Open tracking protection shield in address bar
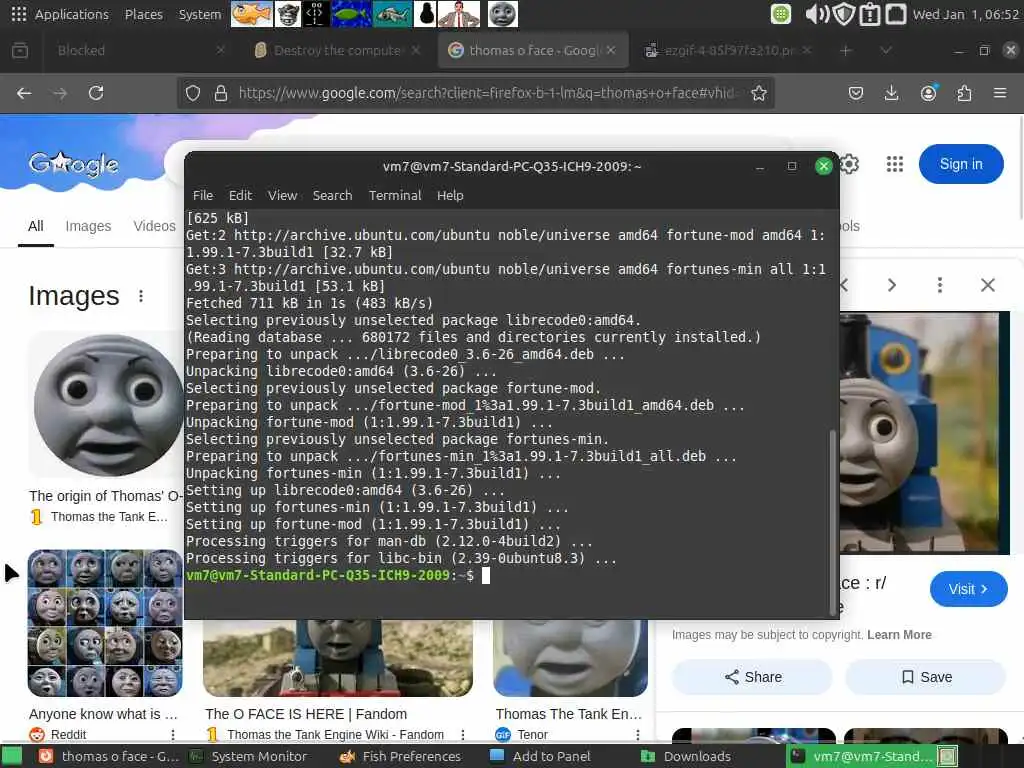The width and height of the screenshot is (1024, 768). 193,93
